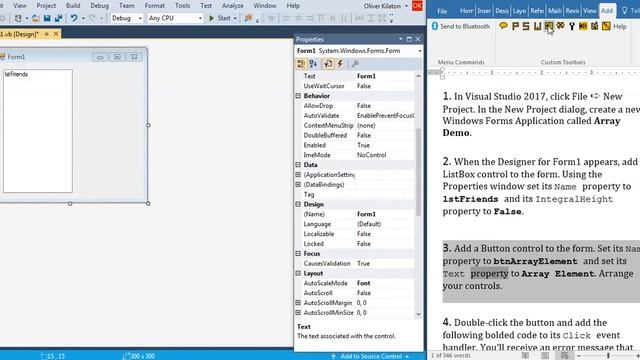Click Add to Source Control in status bar
This screenshot has width=640, height=360.
tap(371, 356)
